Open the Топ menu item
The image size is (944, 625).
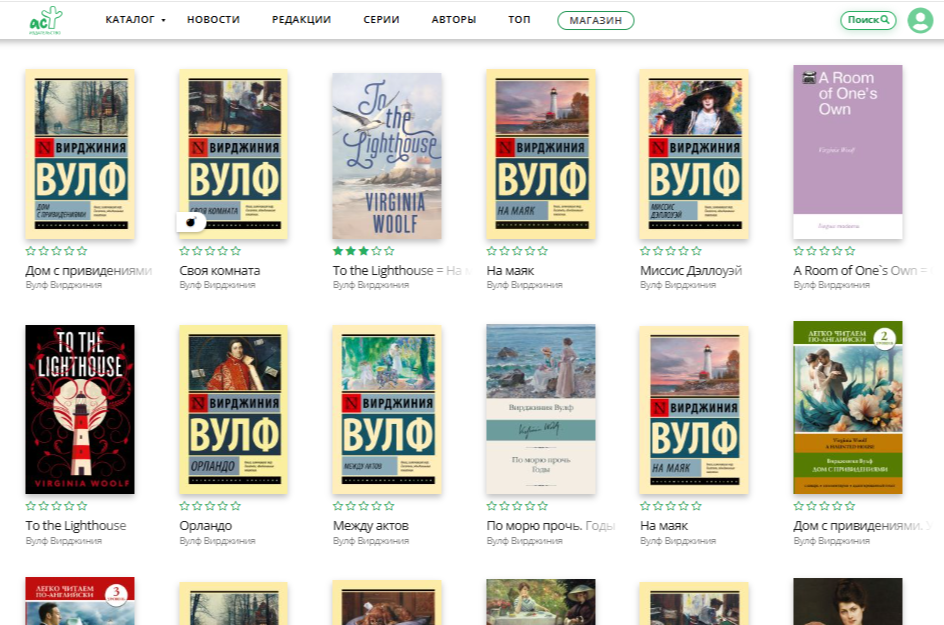click(x=519, y=20)
